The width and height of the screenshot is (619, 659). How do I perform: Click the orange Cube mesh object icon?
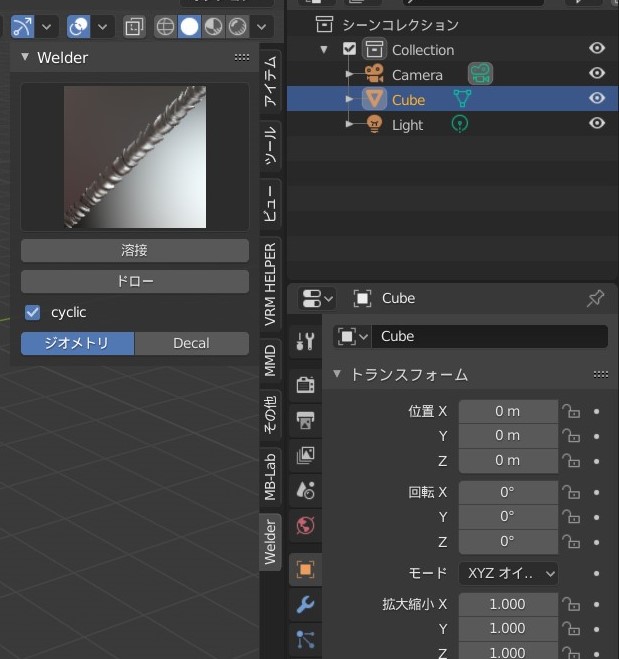click(x=374, y=99)
